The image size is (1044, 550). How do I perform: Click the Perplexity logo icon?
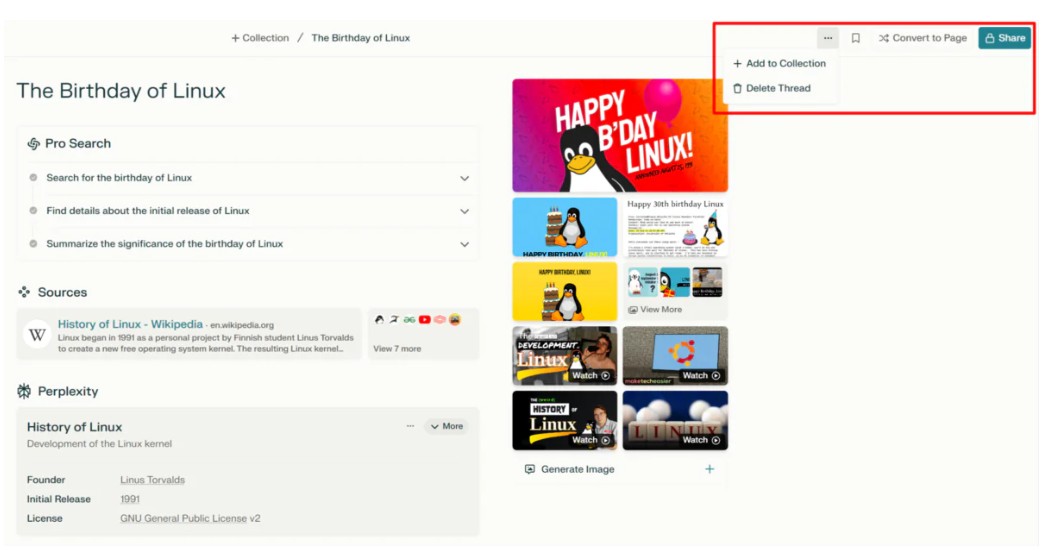pos(24,392)
